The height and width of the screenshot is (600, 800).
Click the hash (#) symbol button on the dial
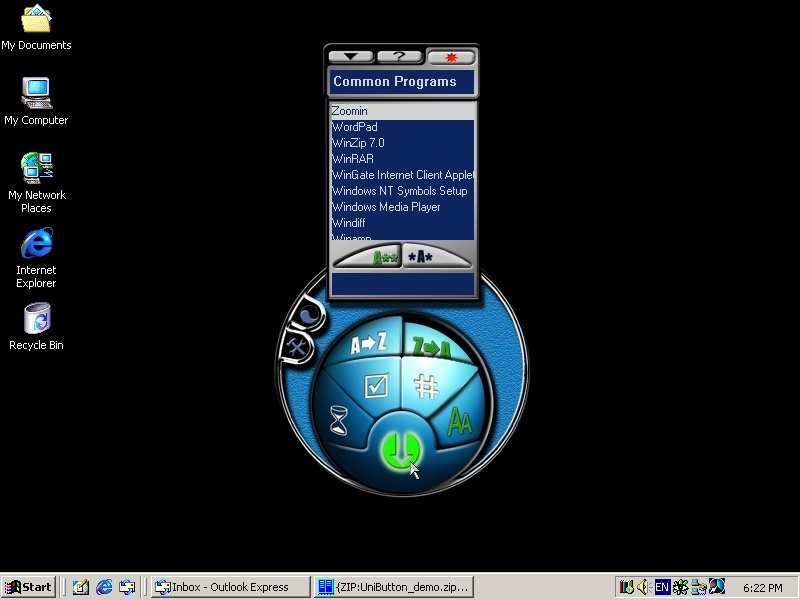tap(427, 387)
